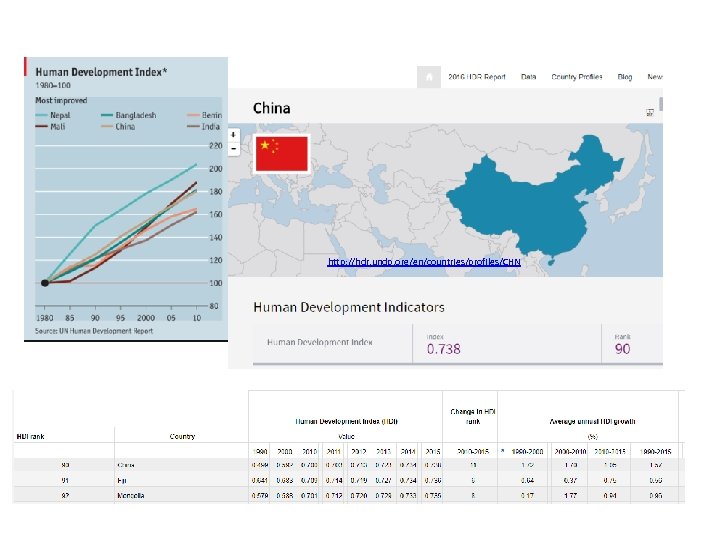
Task: Open the Country Profiles menu item
Action: pos(577,77)
